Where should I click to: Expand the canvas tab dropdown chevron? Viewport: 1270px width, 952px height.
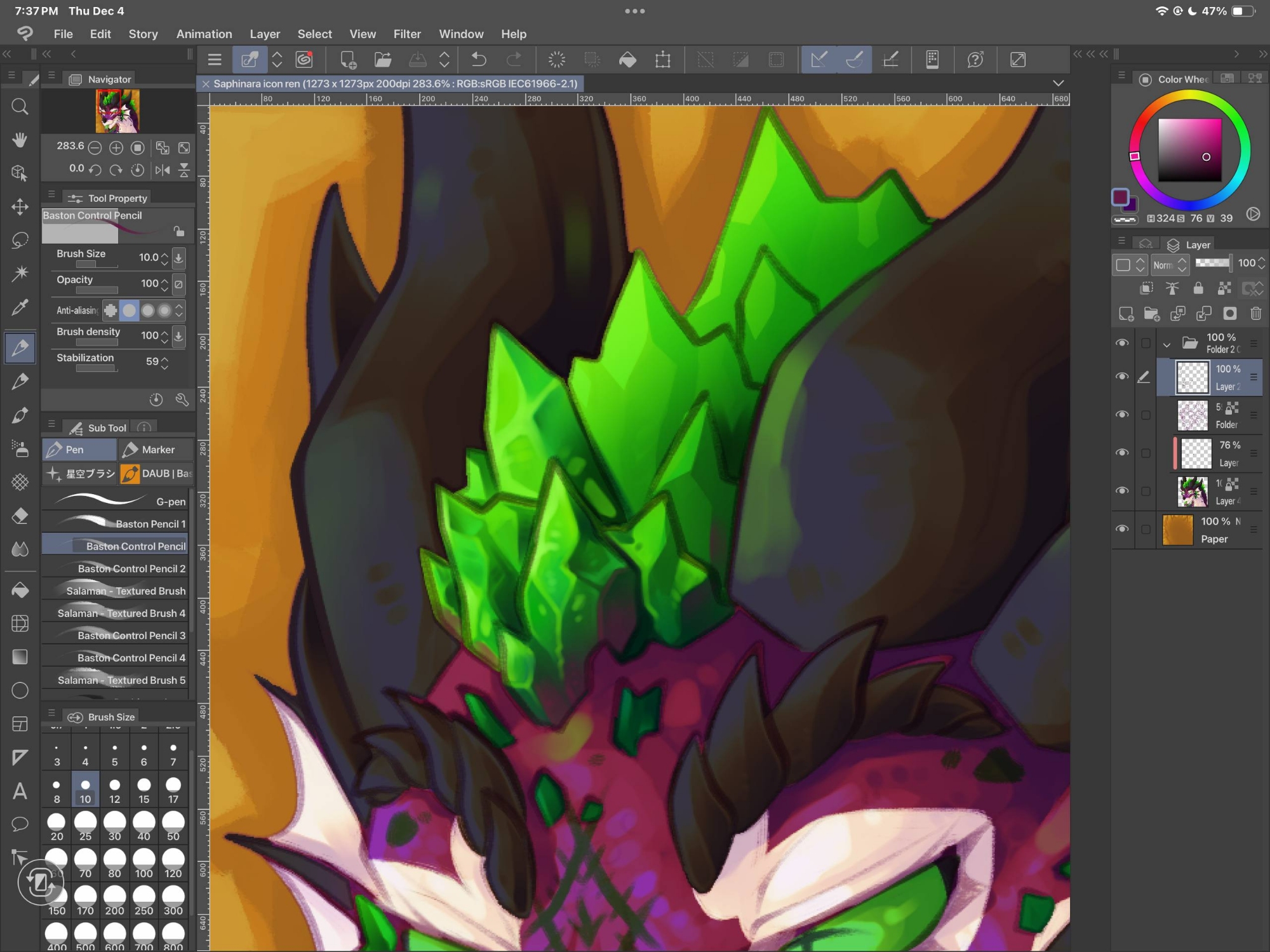pos(1058,83)
